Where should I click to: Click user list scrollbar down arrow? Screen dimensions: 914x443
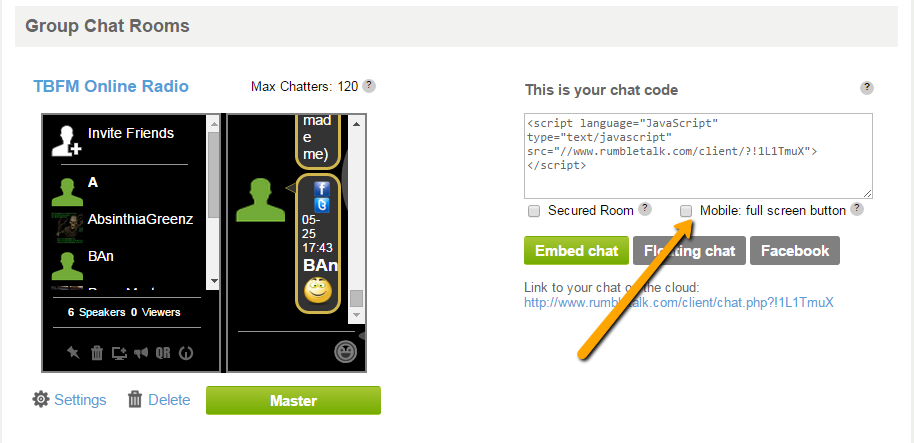[213, 282]
